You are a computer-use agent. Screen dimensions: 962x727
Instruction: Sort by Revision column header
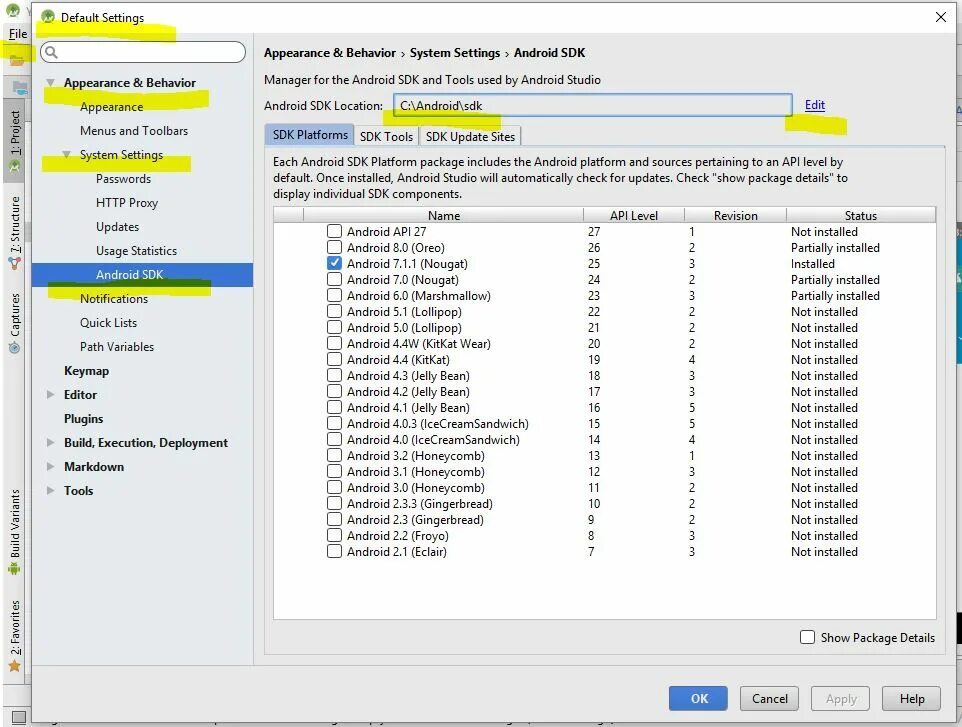point(736,215)
